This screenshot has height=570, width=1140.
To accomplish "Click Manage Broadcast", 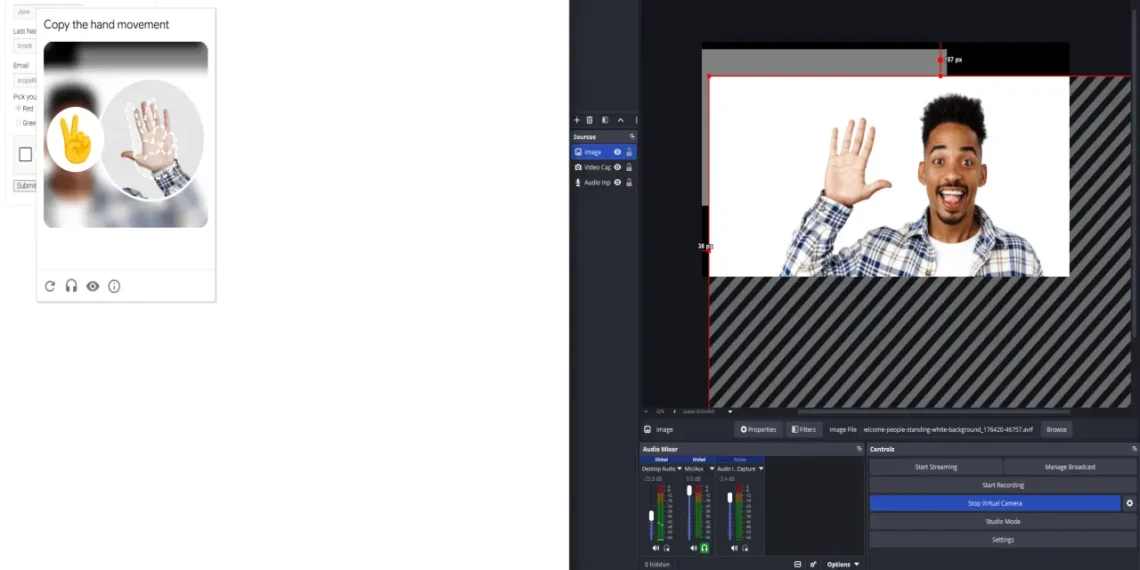I will point(1070,467).
